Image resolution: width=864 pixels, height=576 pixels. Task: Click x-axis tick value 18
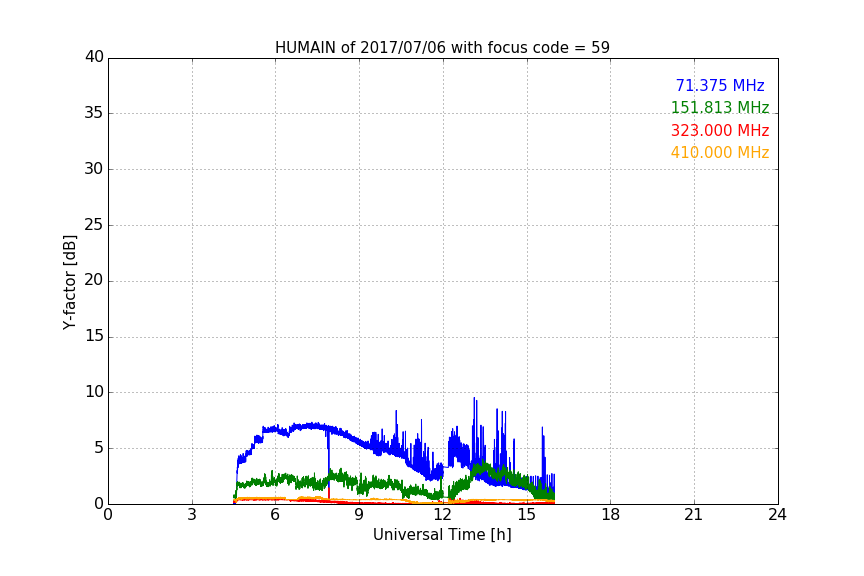(611, 515)
